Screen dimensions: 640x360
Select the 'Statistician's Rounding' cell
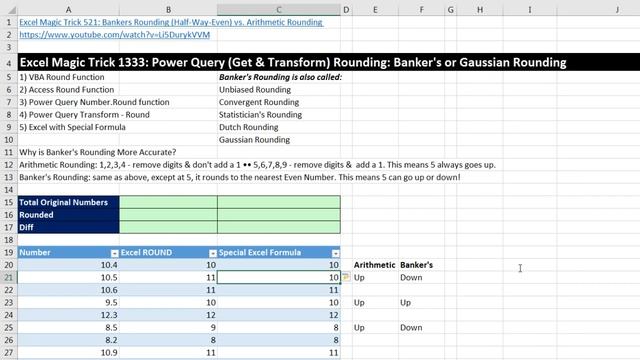[279, 115]
